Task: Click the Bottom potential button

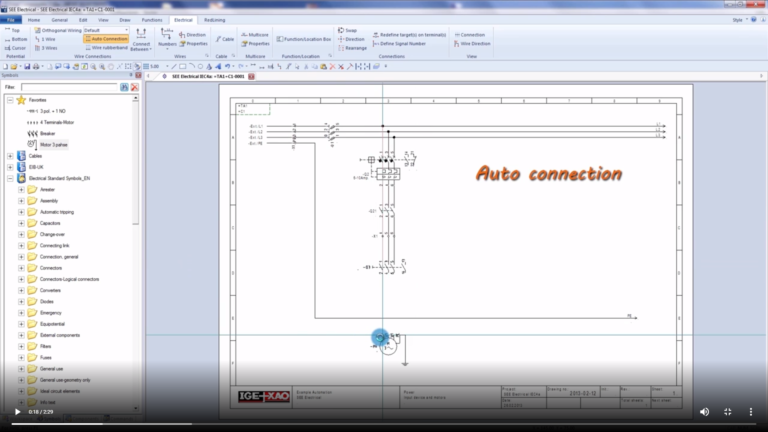Action: [x=16, y=39]
